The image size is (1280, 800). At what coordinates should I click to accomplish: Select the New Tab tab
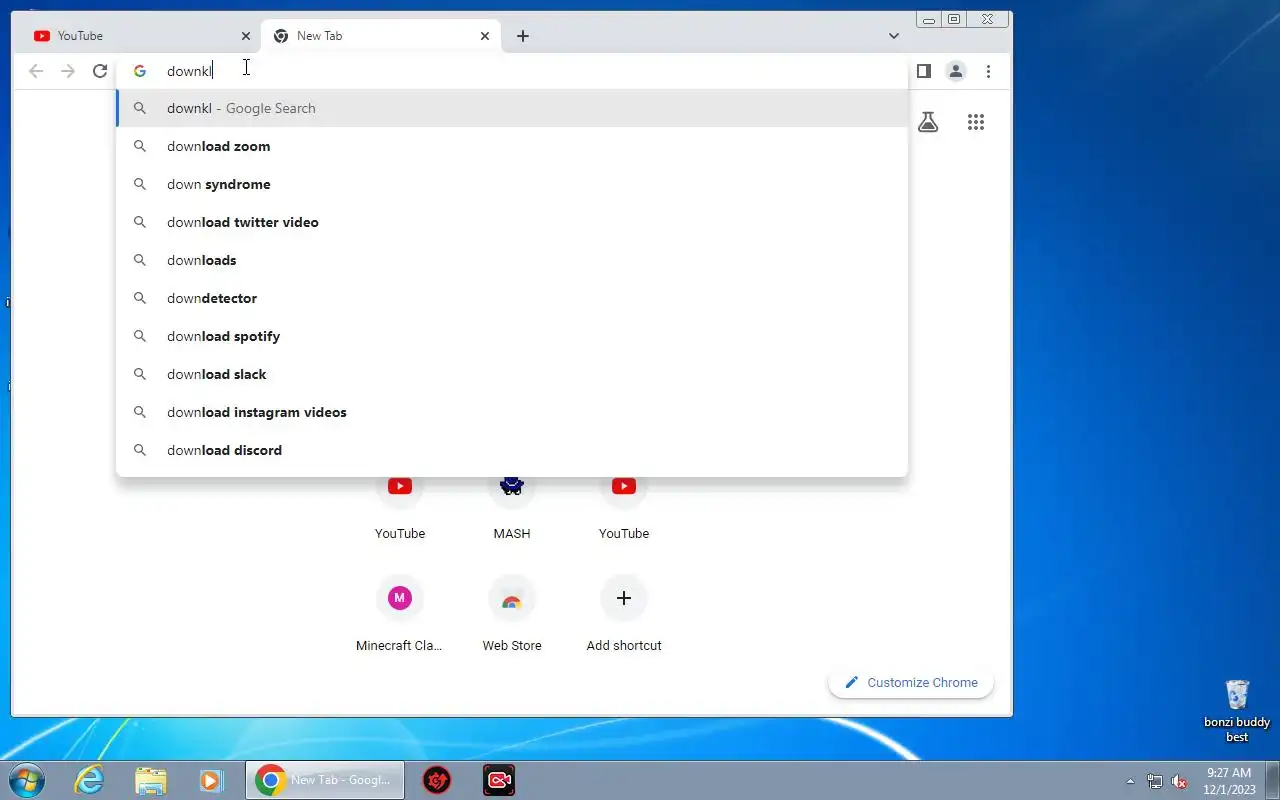click(x=380, y=36)
